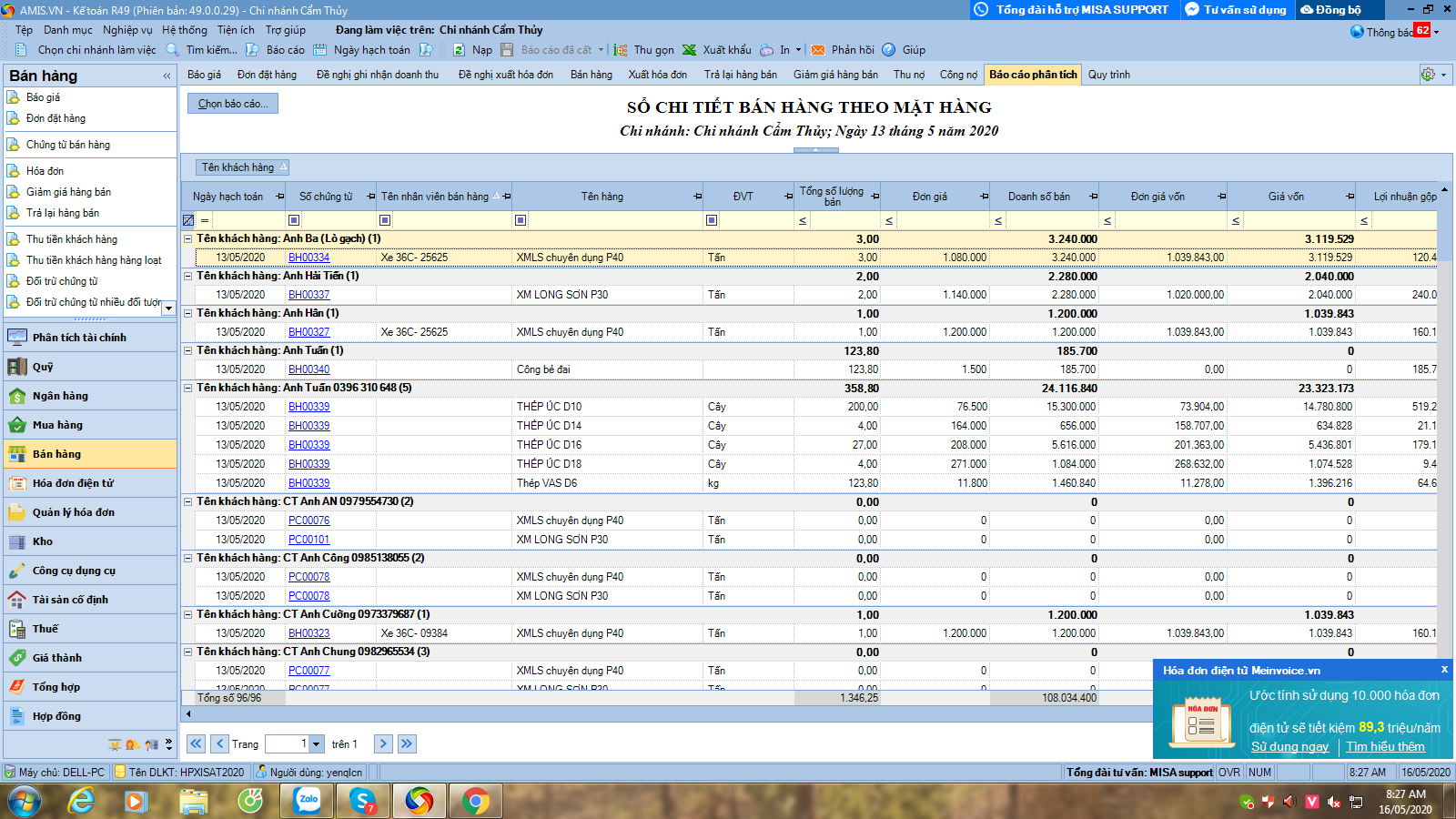
Task: Go to next page arrow
Action: pos(383,743)
